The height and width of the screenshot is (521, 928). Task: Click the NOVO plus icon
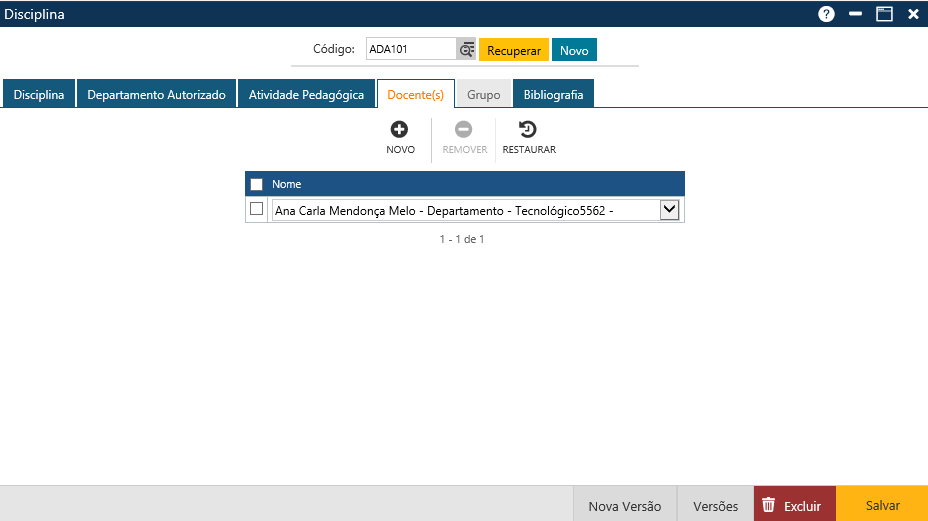coord(399,129)
